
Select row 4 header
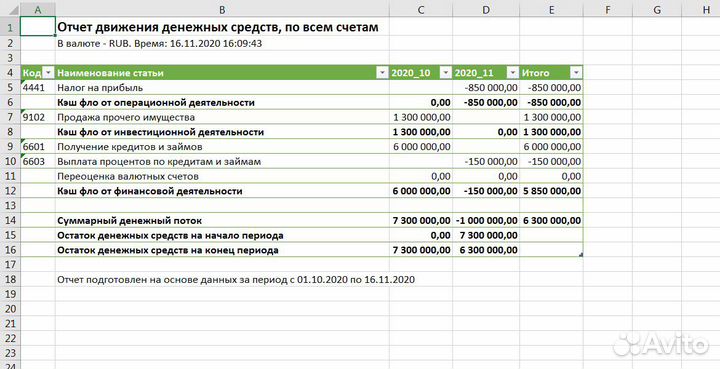pos(10,73)
